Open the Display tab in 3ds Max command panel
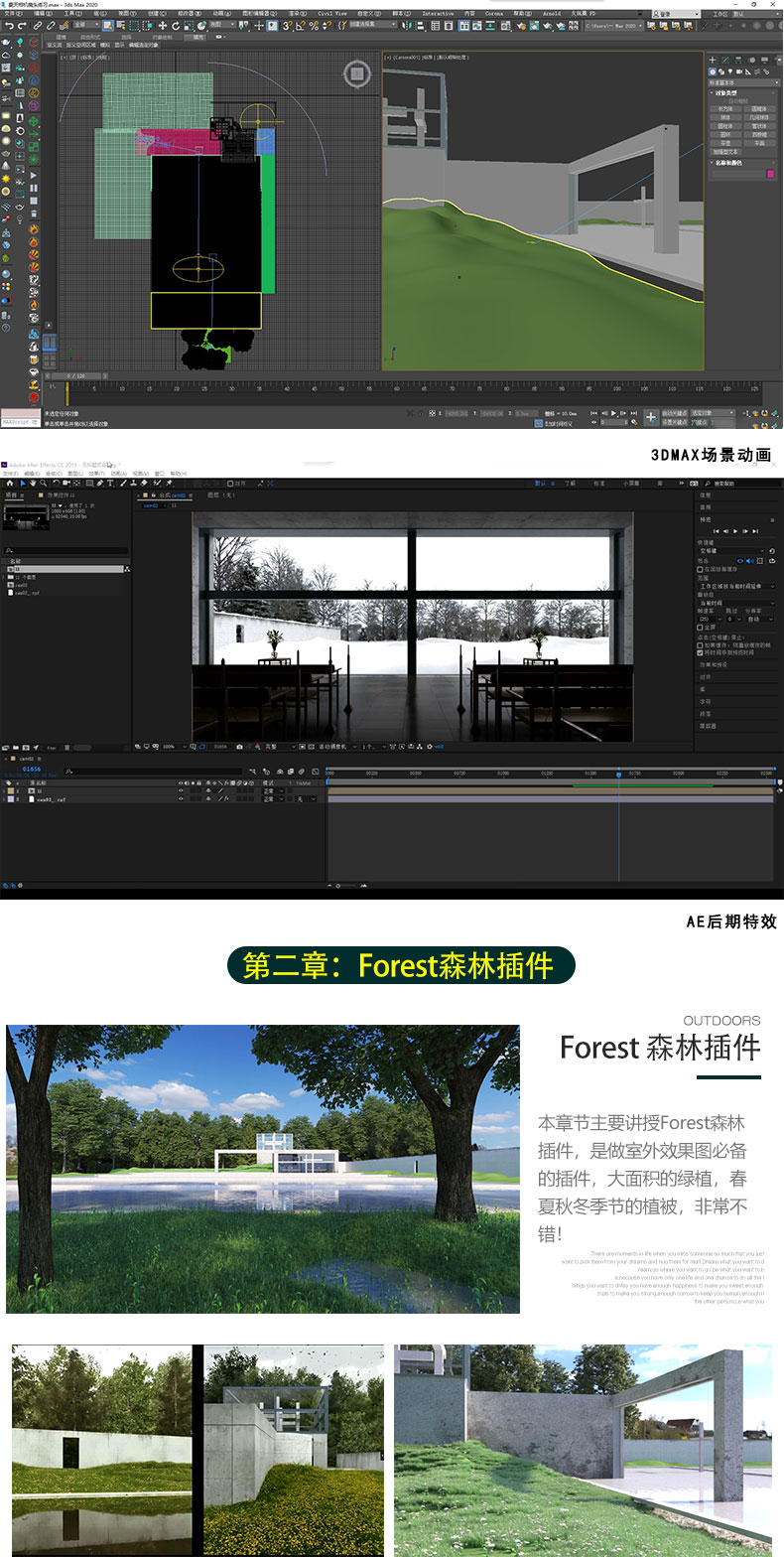 point(764,60)
